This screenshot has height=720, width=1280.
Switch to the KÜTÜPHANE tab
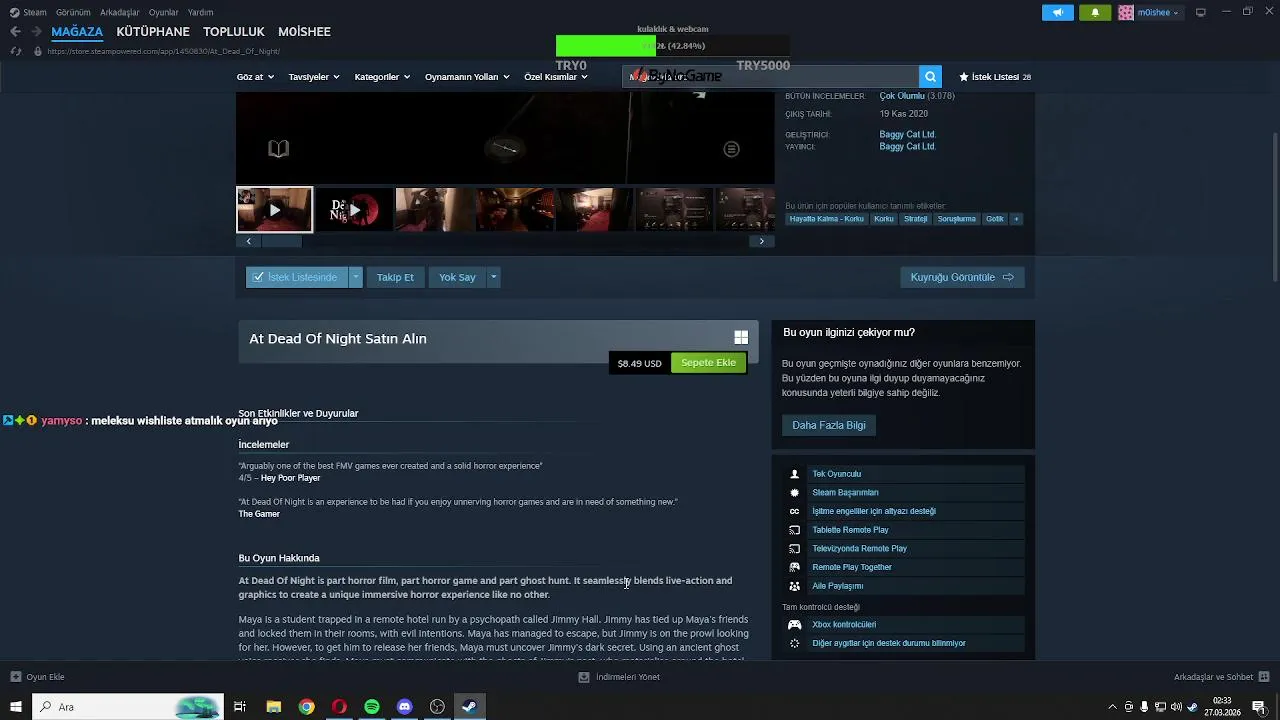tap(153, 31)
